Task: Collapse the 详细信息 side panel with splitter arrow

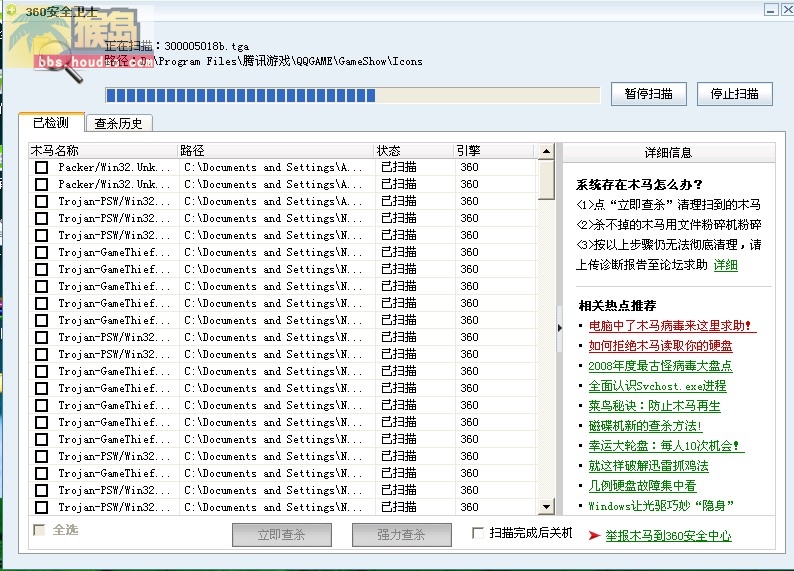Action: click(x=560, y=328)
